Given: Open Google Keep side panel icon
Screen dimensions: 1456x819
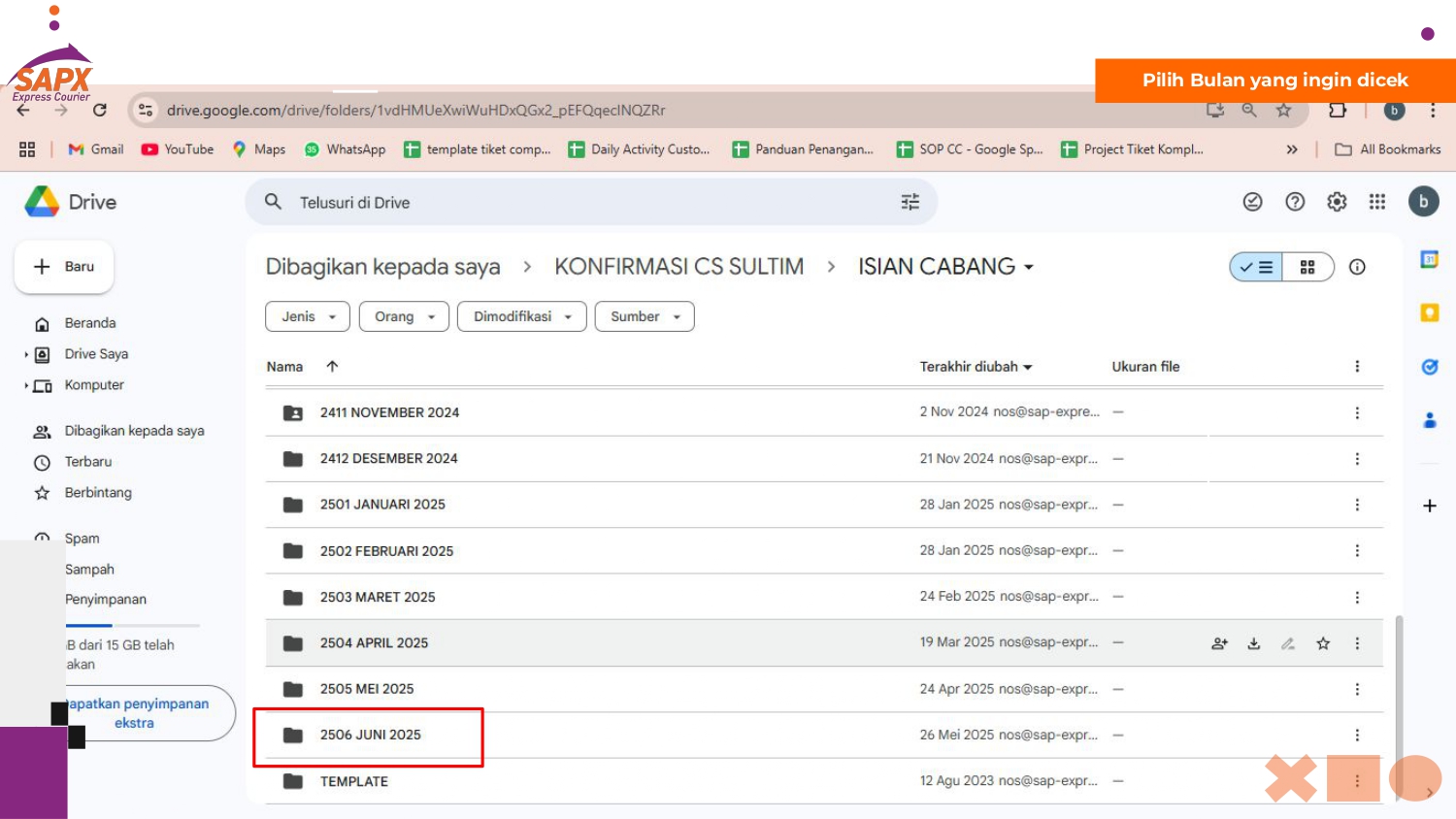Looking at the screenshot, I should pos(1430,312).
